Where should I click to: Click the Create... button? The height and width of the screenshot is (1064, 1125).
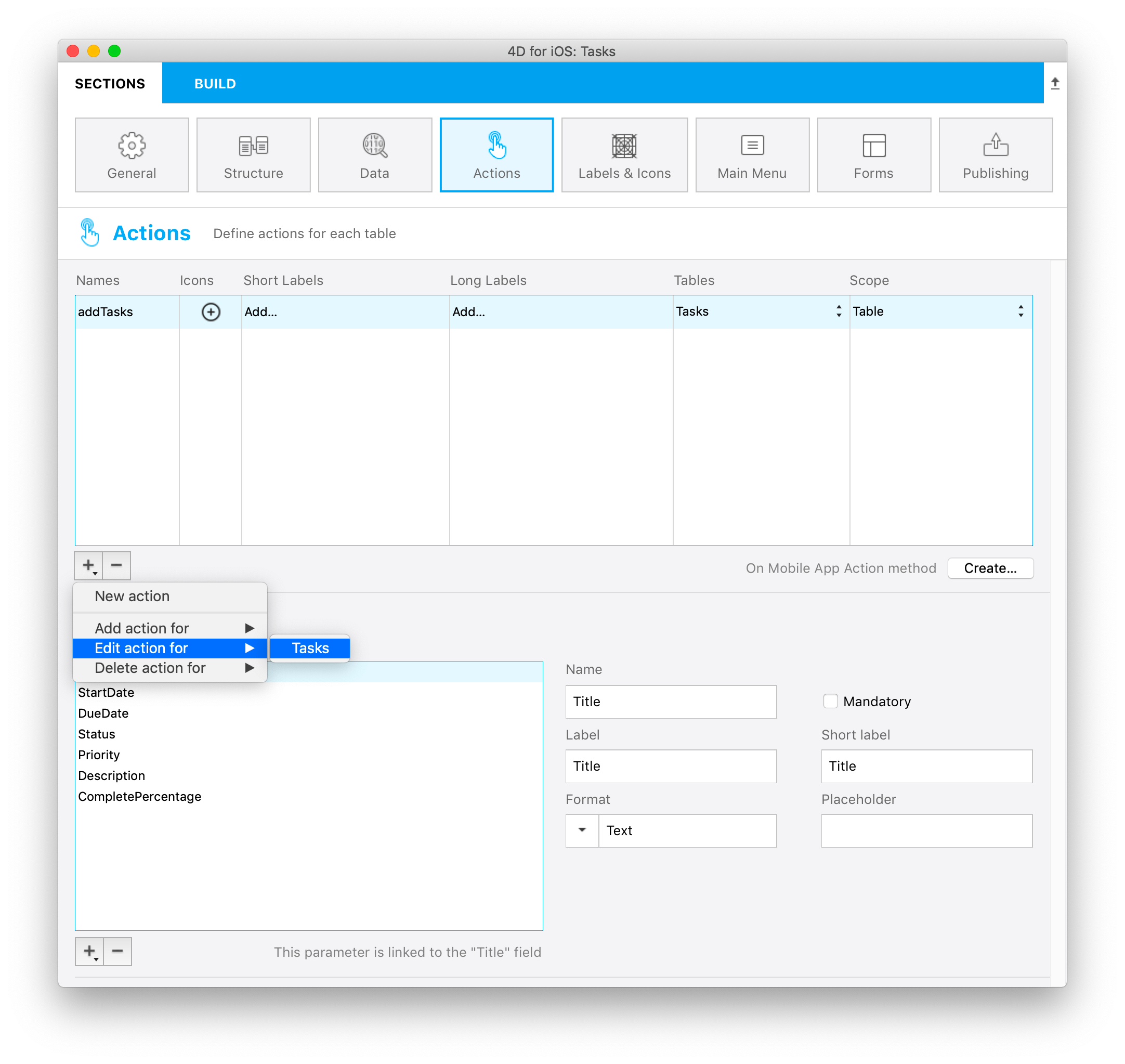pyautogui.click(x=990, y=568)
